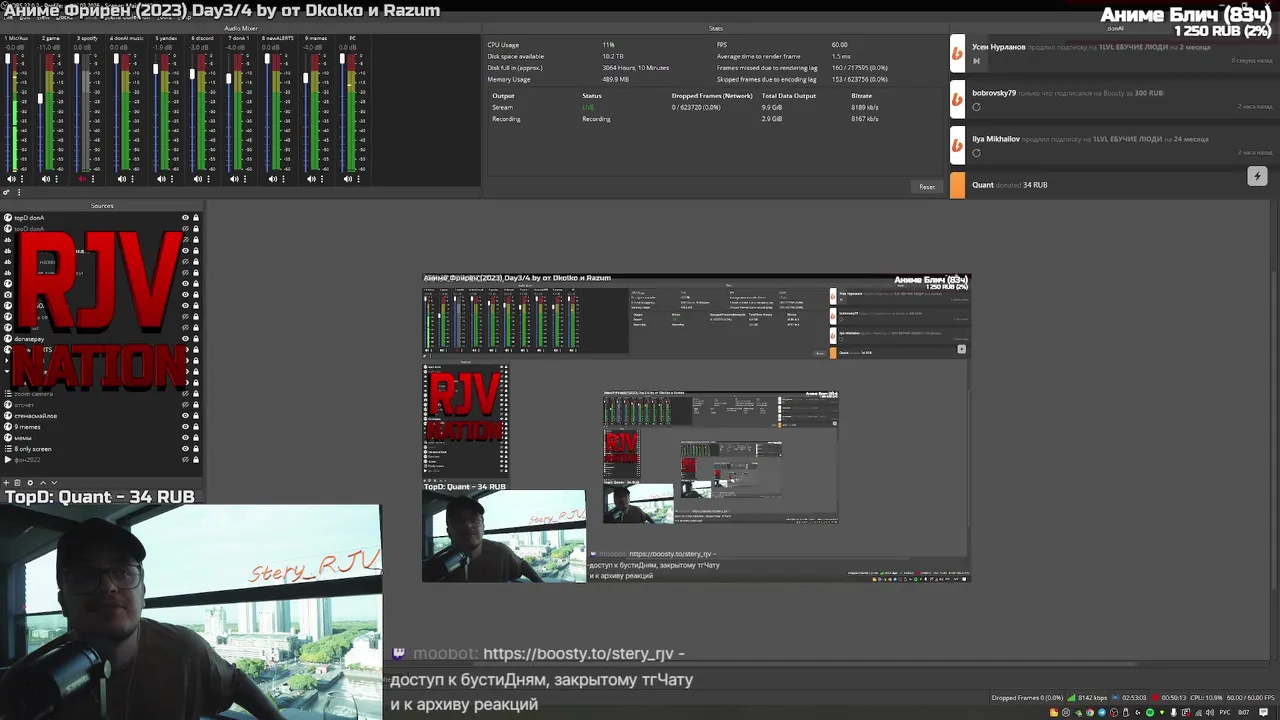
Task: Open Audio Mixer dots menu beside gear
Action: point(19,192)
